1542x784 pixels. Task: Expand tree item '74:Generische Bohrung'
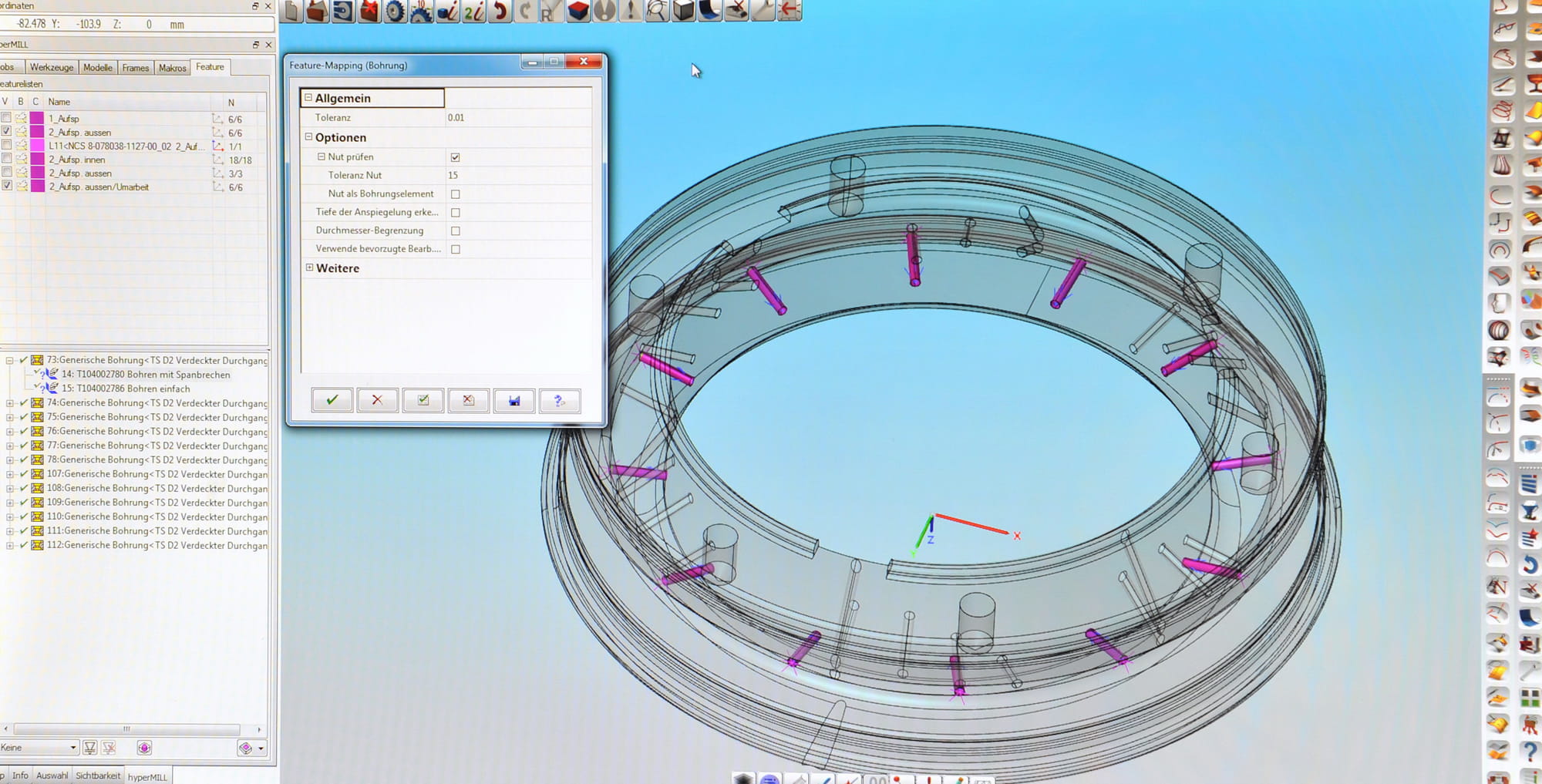pyautogui.click(x=10, y=403)
